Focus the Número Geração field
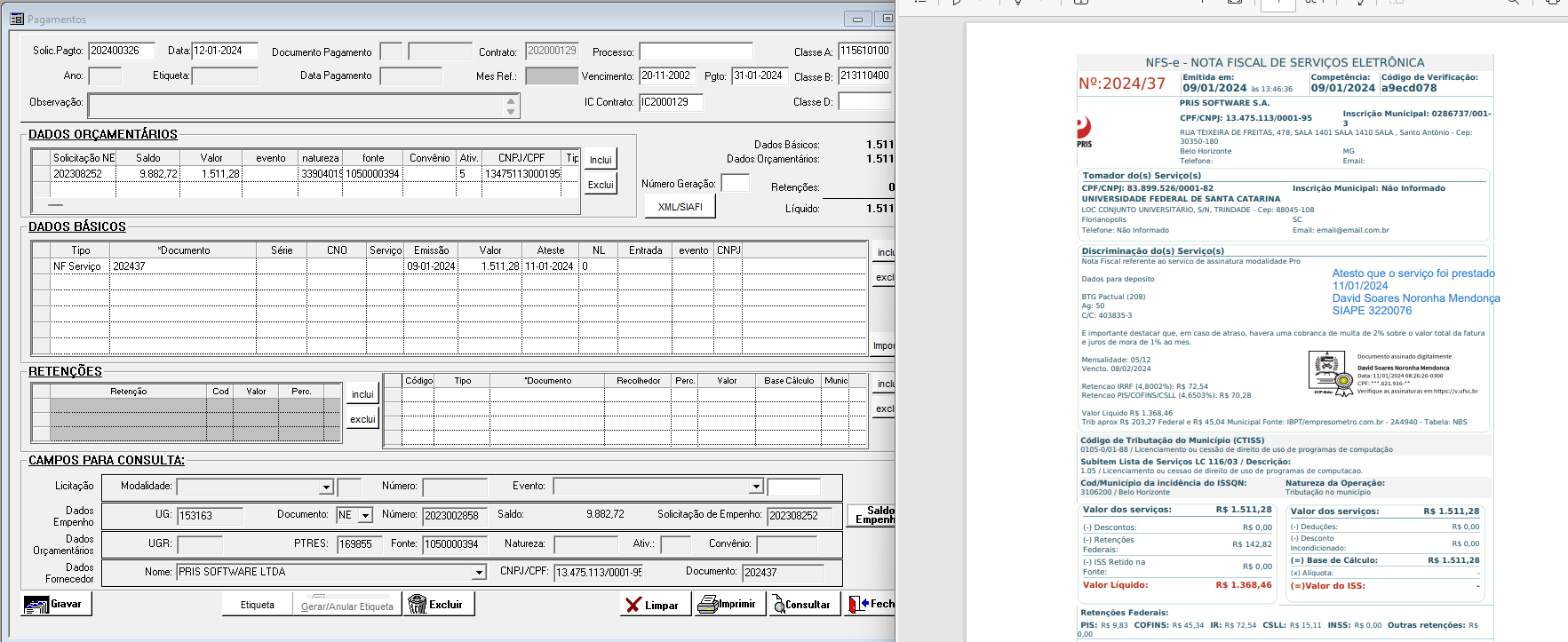The image size is (1568, 642). pos(735,183)
